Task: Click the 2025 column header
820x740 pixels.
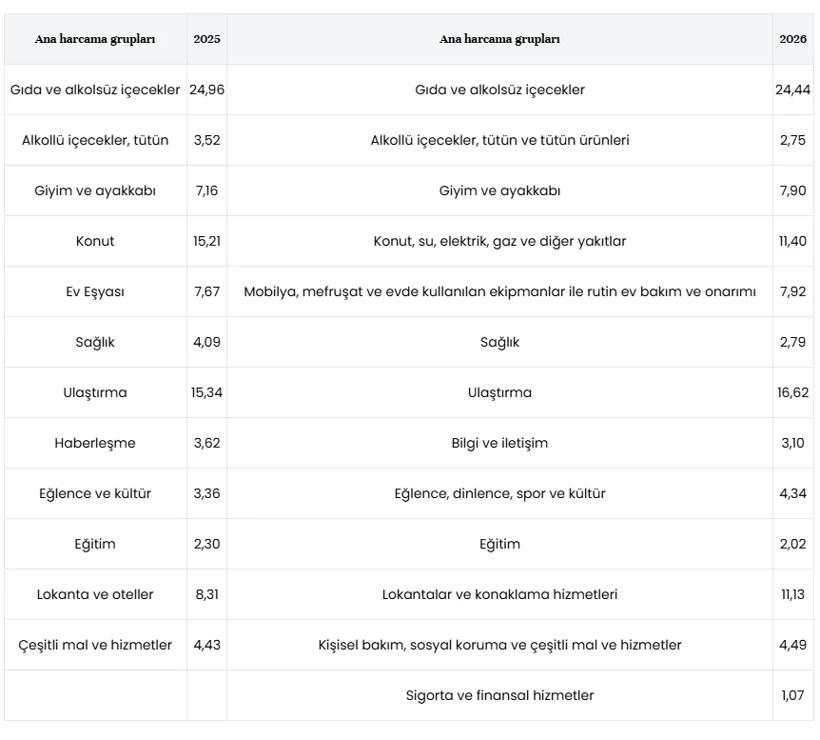Action: pyautogui.click(x=207, y=39)
